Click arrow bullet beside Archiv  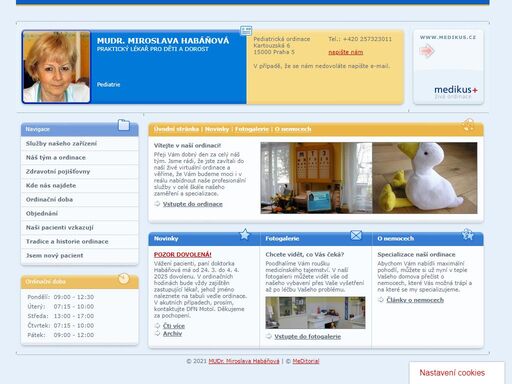tap(157, 333)
